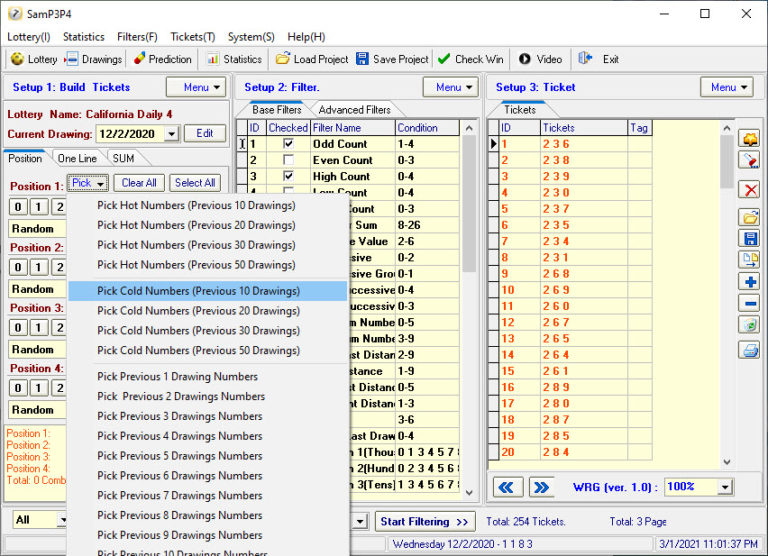Click the Edit button
This screenshot has width=768, height=556.
pos(205,133)
